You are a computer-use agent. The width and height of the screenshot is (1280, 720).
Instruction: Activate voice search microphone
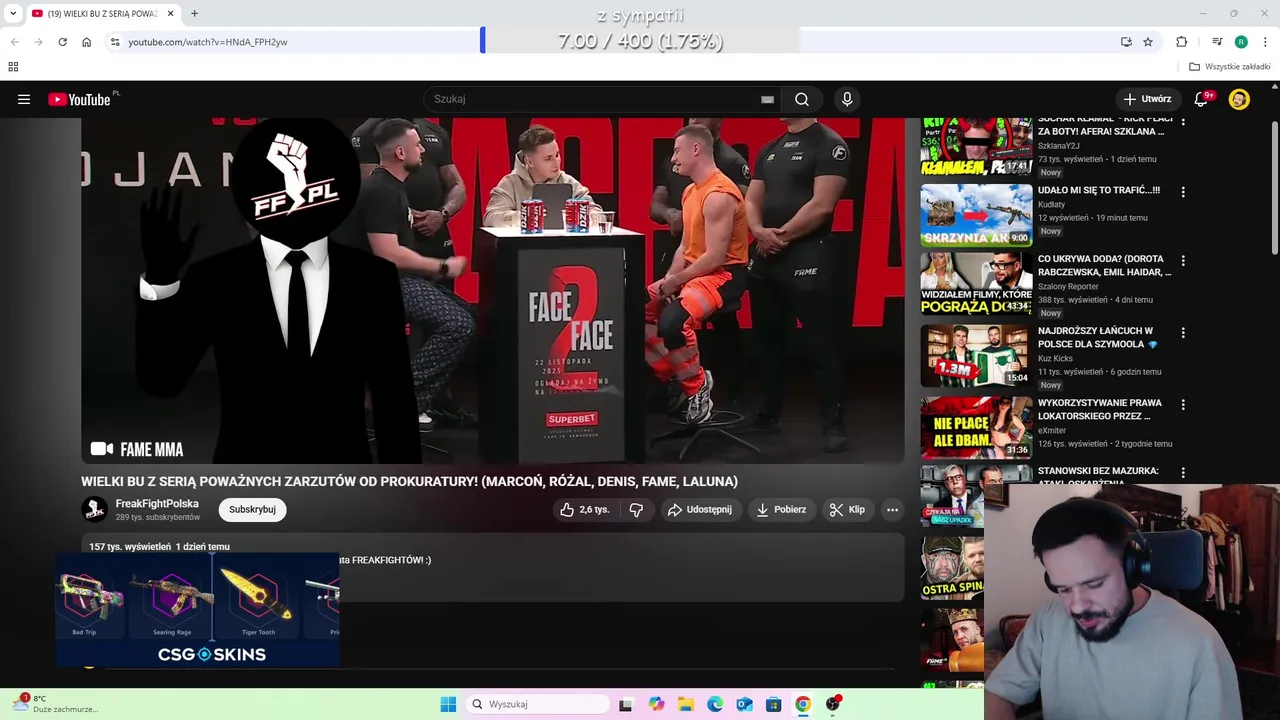[847, 99]
